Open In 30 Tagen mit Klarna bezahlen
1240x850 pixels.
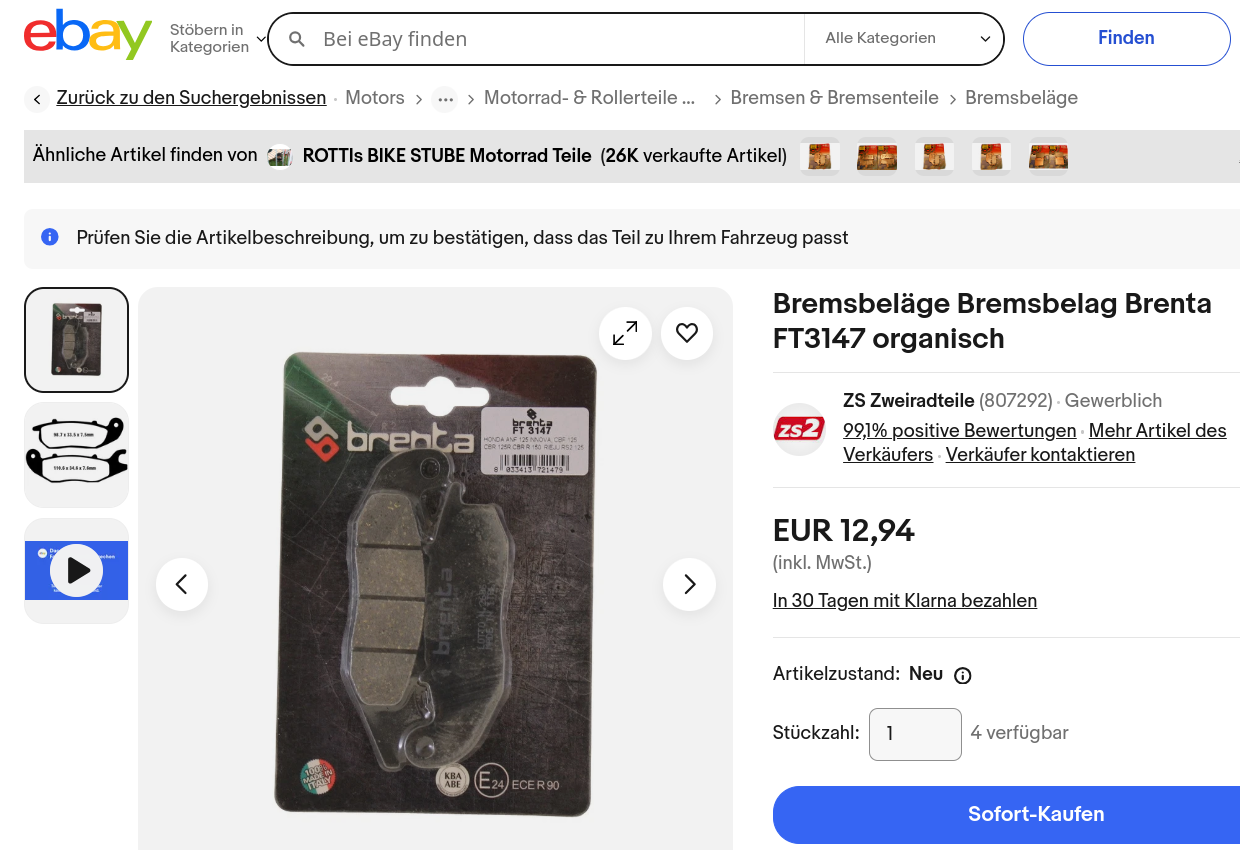[905, 601]
